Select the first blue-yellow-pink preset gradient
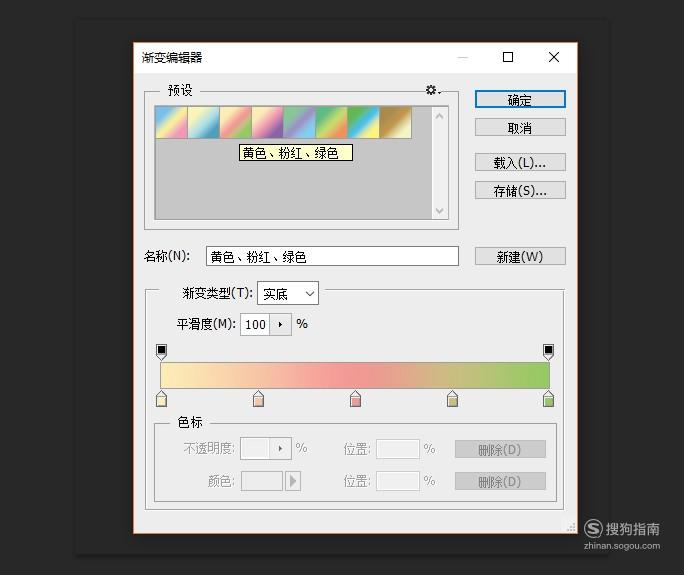Viewport: 684px width, 575px height. point(171,123)
